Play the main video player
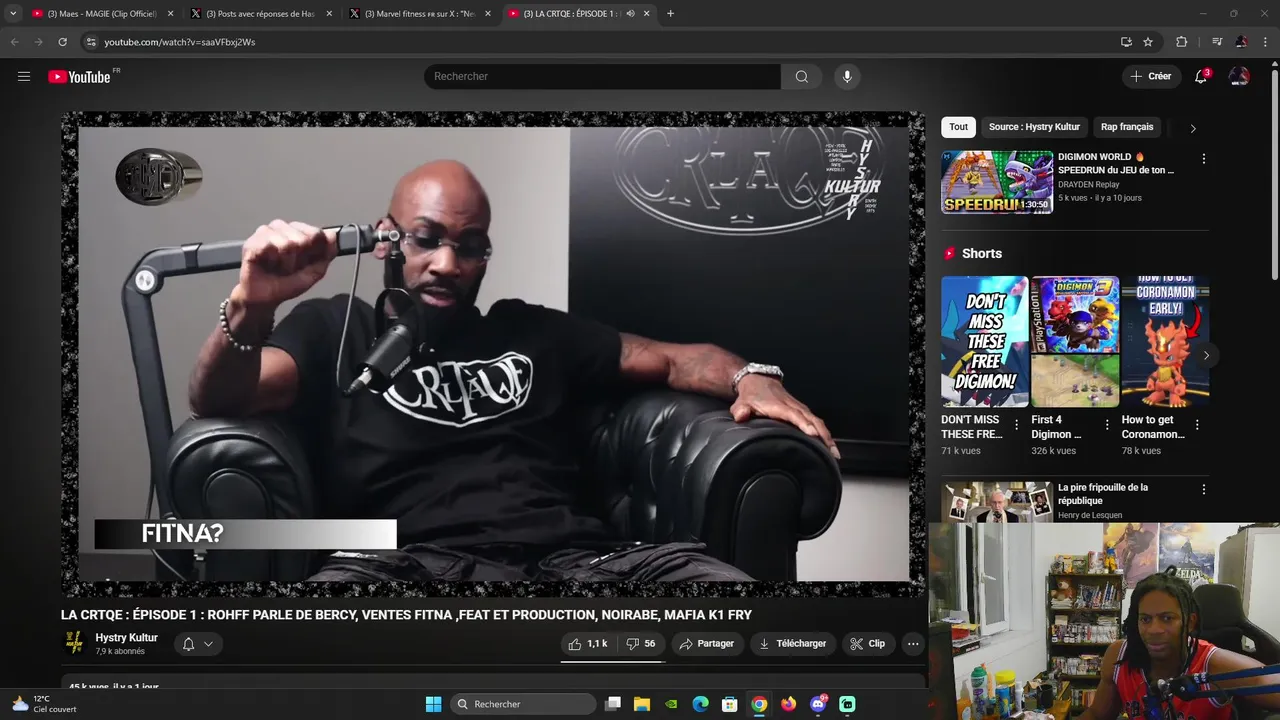The image size is (1280, 720). [x=493, y=355]
